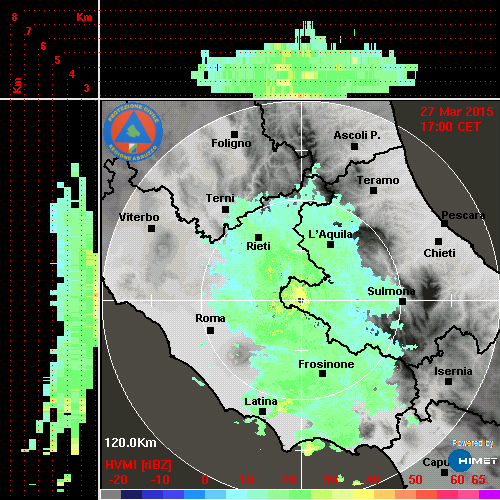The image size is (500, 500).
Task: Click the Ascoli P. city marker
Action: point(355,146)
